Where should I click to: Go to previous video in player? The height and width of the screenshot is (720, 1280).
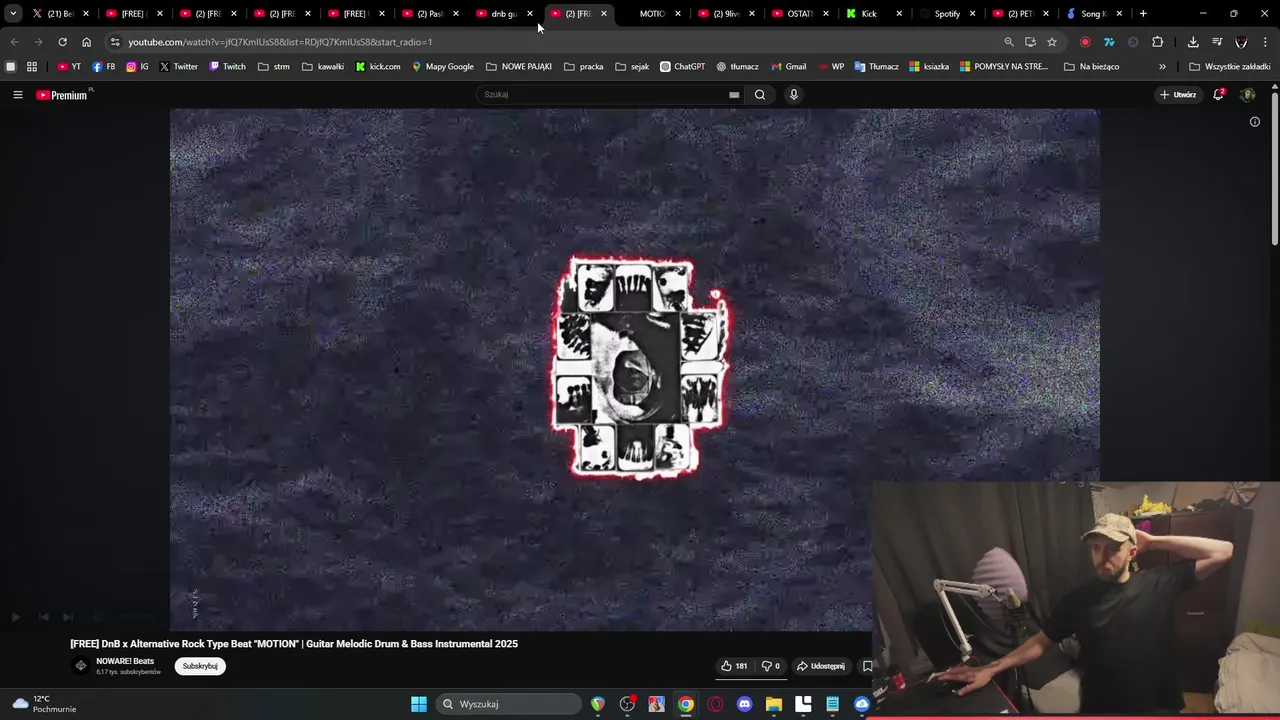click(42, 618)
